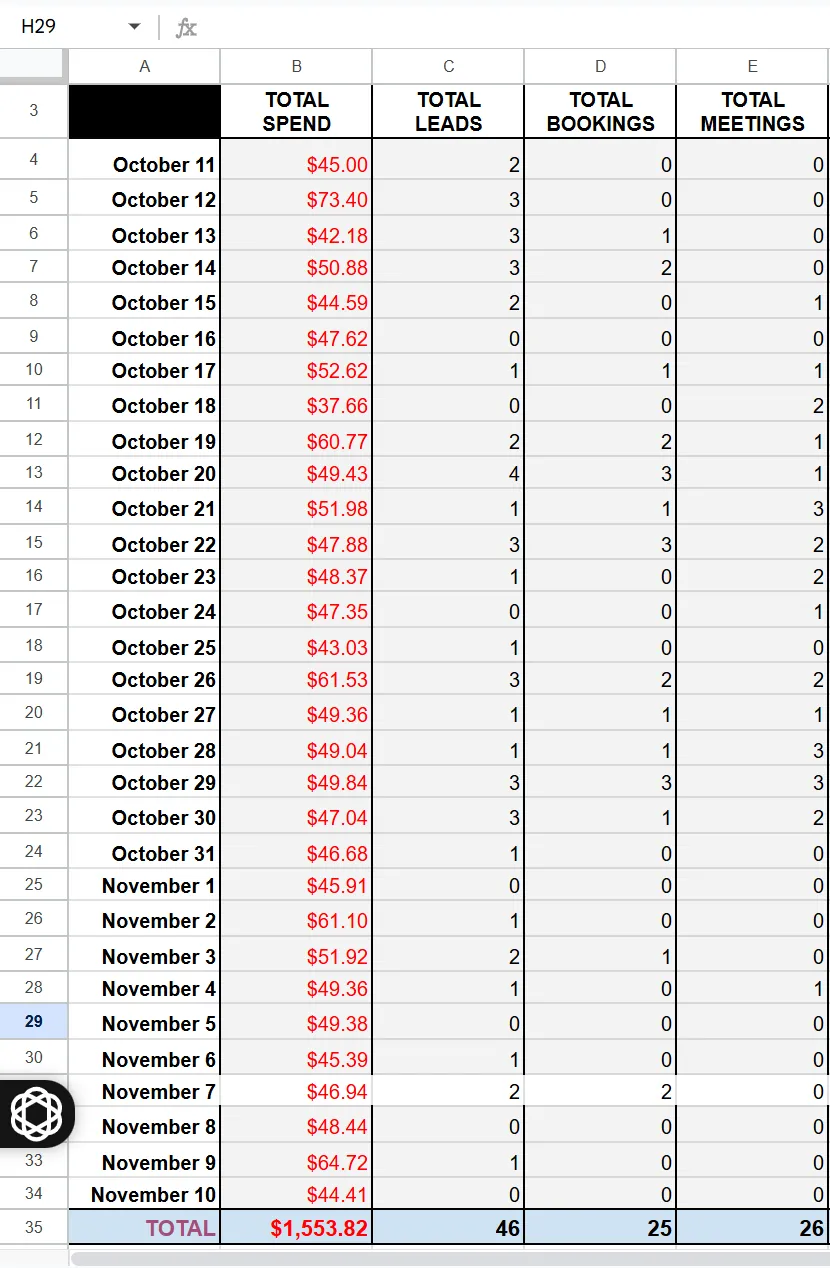Select column D header
This screenshot has height=1268, width=830.
tap(600, 66)
